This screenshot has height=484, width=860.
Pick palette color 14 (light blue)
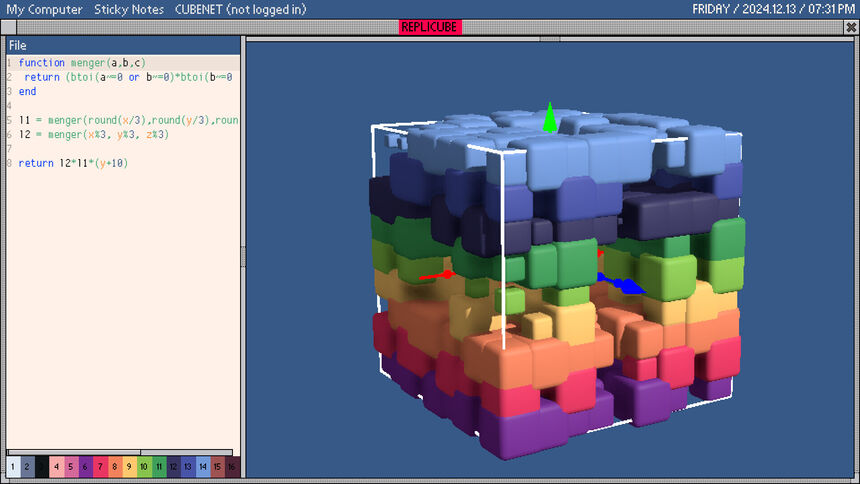point(203,466)
